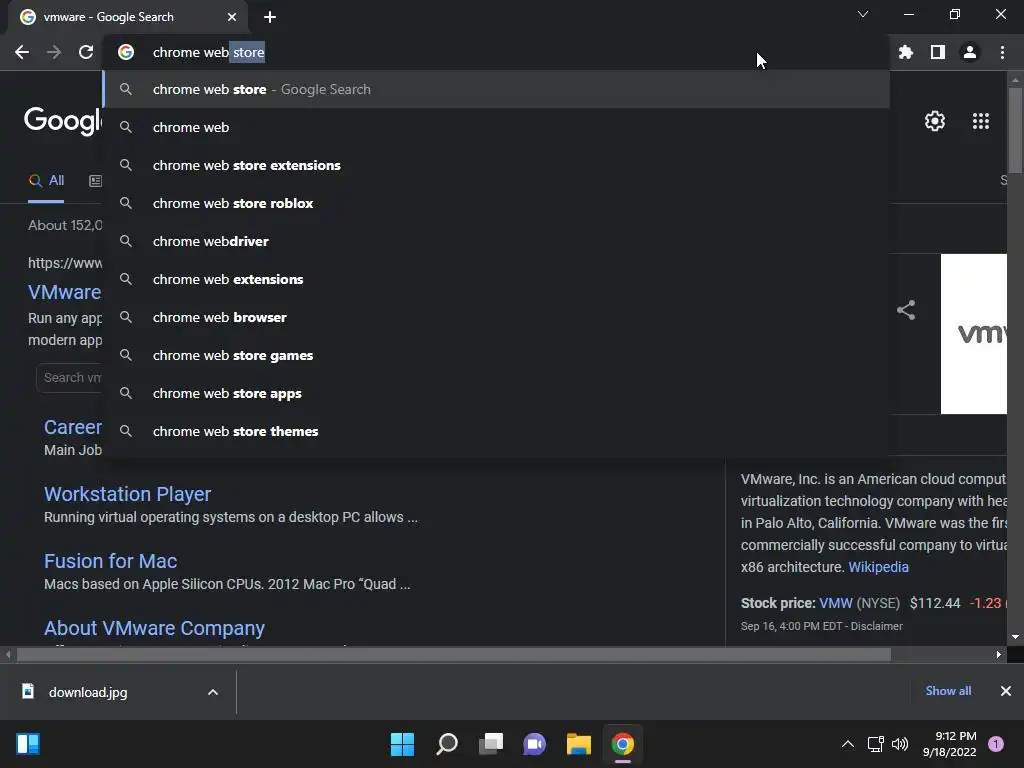Show hidden system tray icons
The image size is (1024, 768).
(x=848, y=744)
